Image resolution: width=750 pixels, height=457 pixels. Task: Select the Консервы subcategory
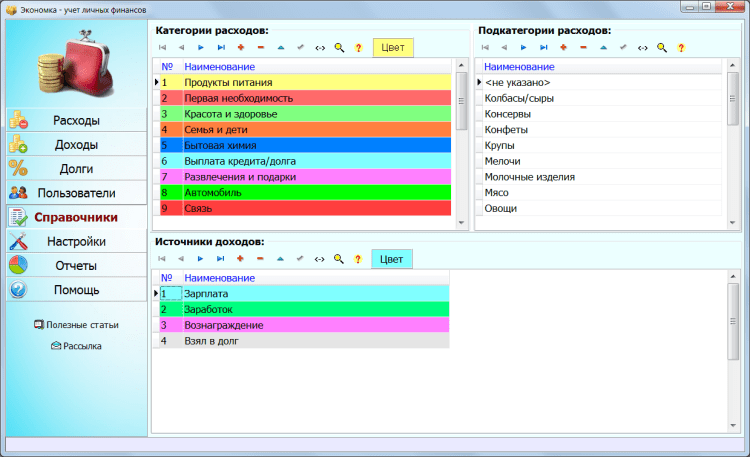602,114
